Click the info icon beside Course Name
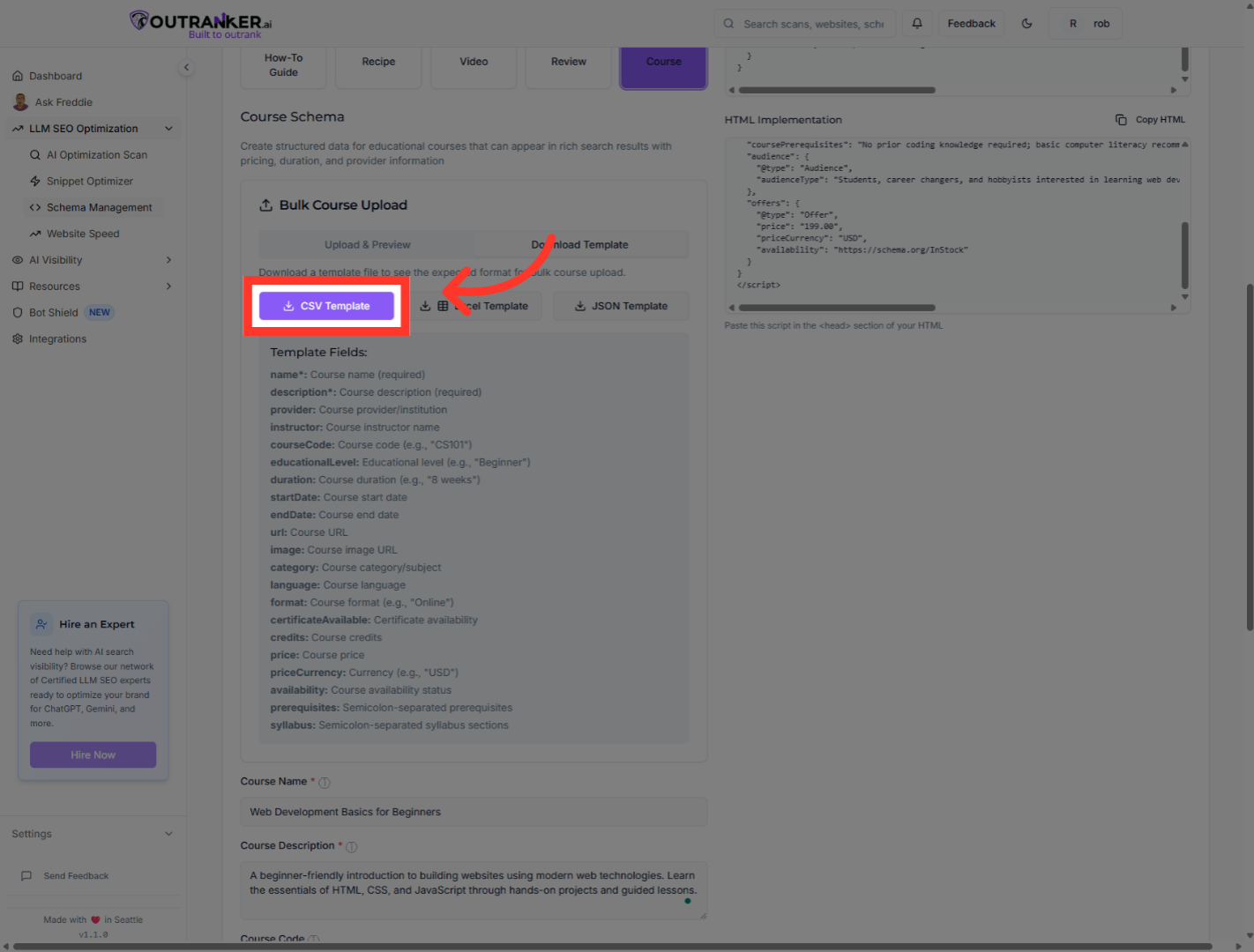The width and height of the screenshot is (1254, 952). tap(324, 782)
